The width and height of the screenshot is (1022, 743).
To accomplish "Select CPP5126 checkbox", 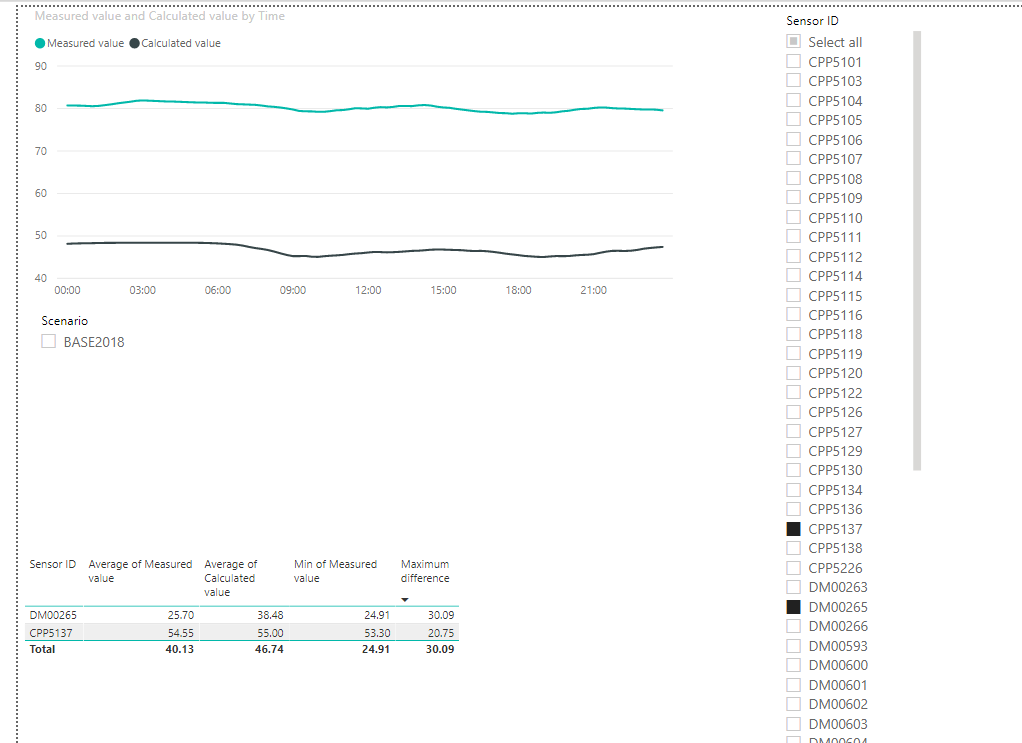I will coord(793,412).
